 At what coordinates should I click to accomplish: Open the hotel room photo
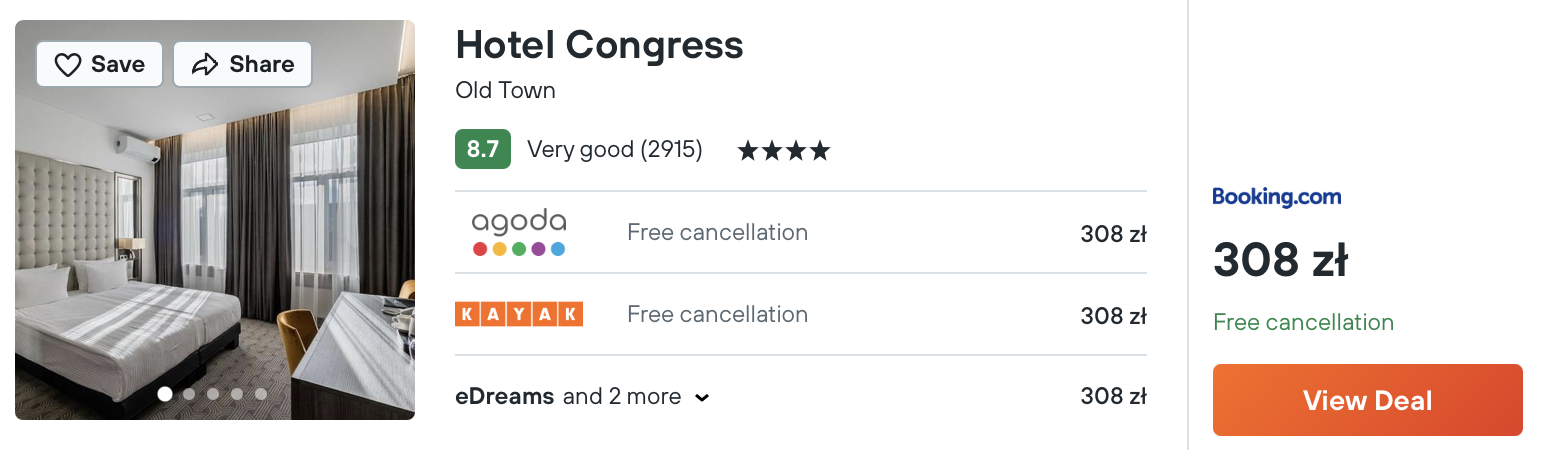pyautogui.click(x=215, y=220)
